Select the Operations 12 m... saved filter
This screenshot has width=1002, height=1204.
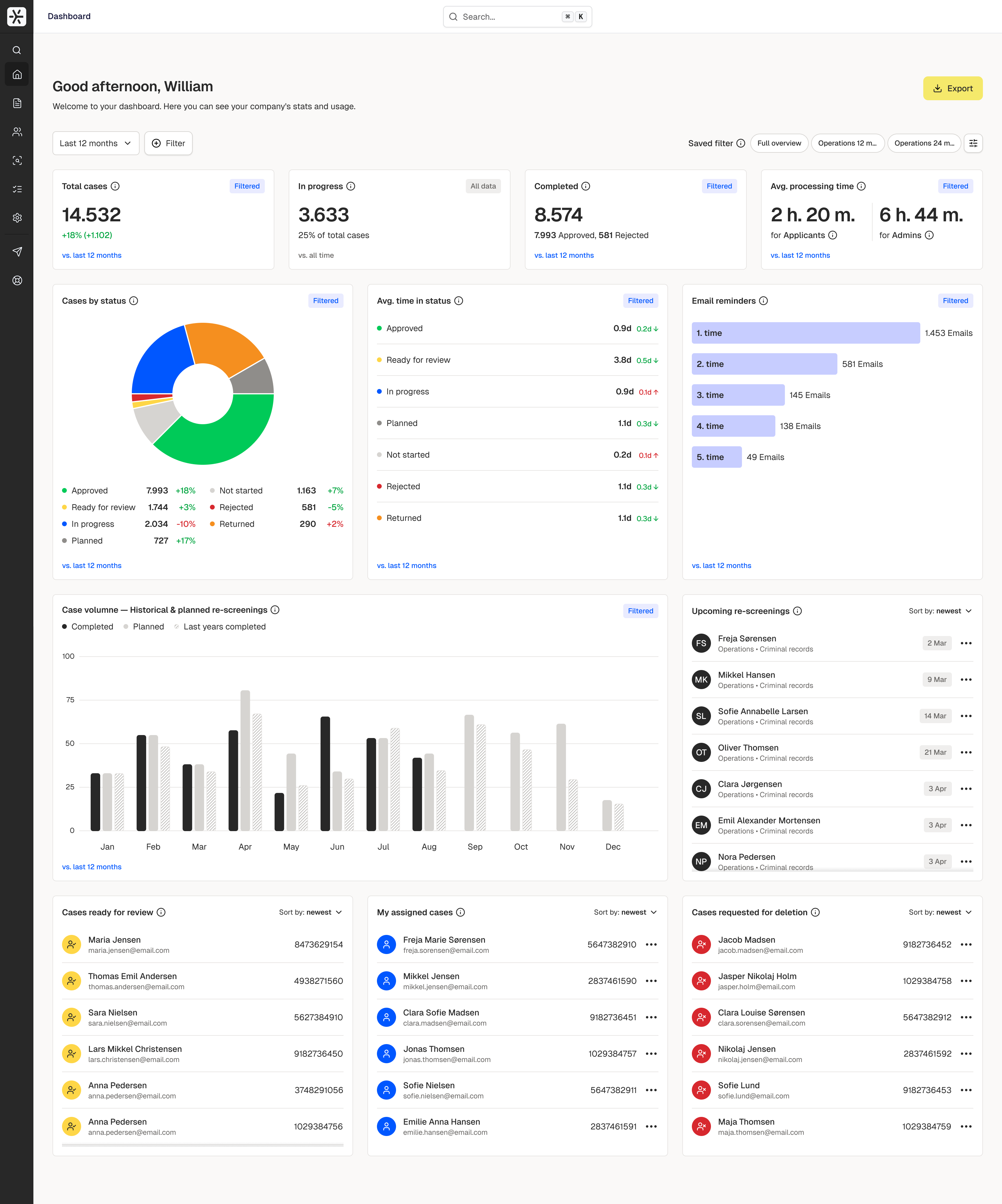point(847,143)
